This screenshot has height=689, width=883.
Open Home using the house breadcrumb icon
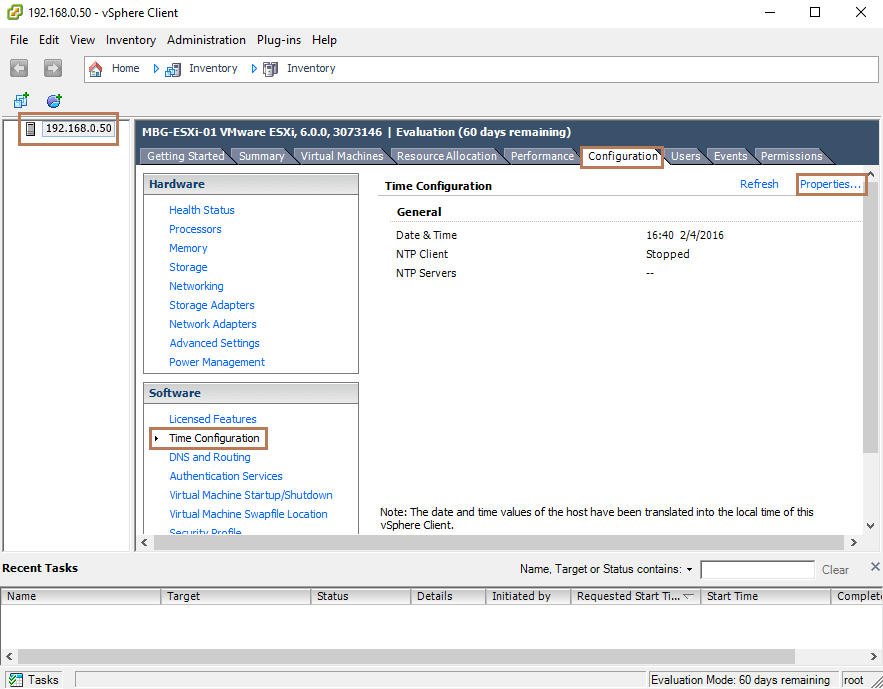95,68
